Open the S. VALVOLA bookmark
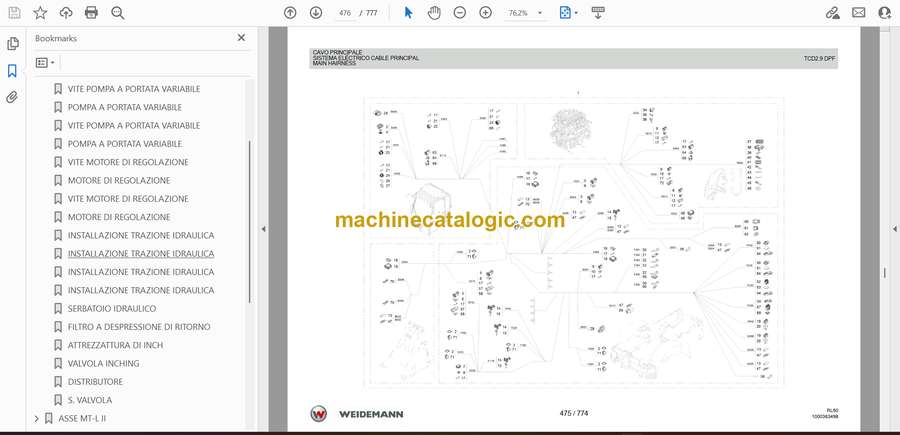This screenshot has width=900, height=435. click(90, 400)
